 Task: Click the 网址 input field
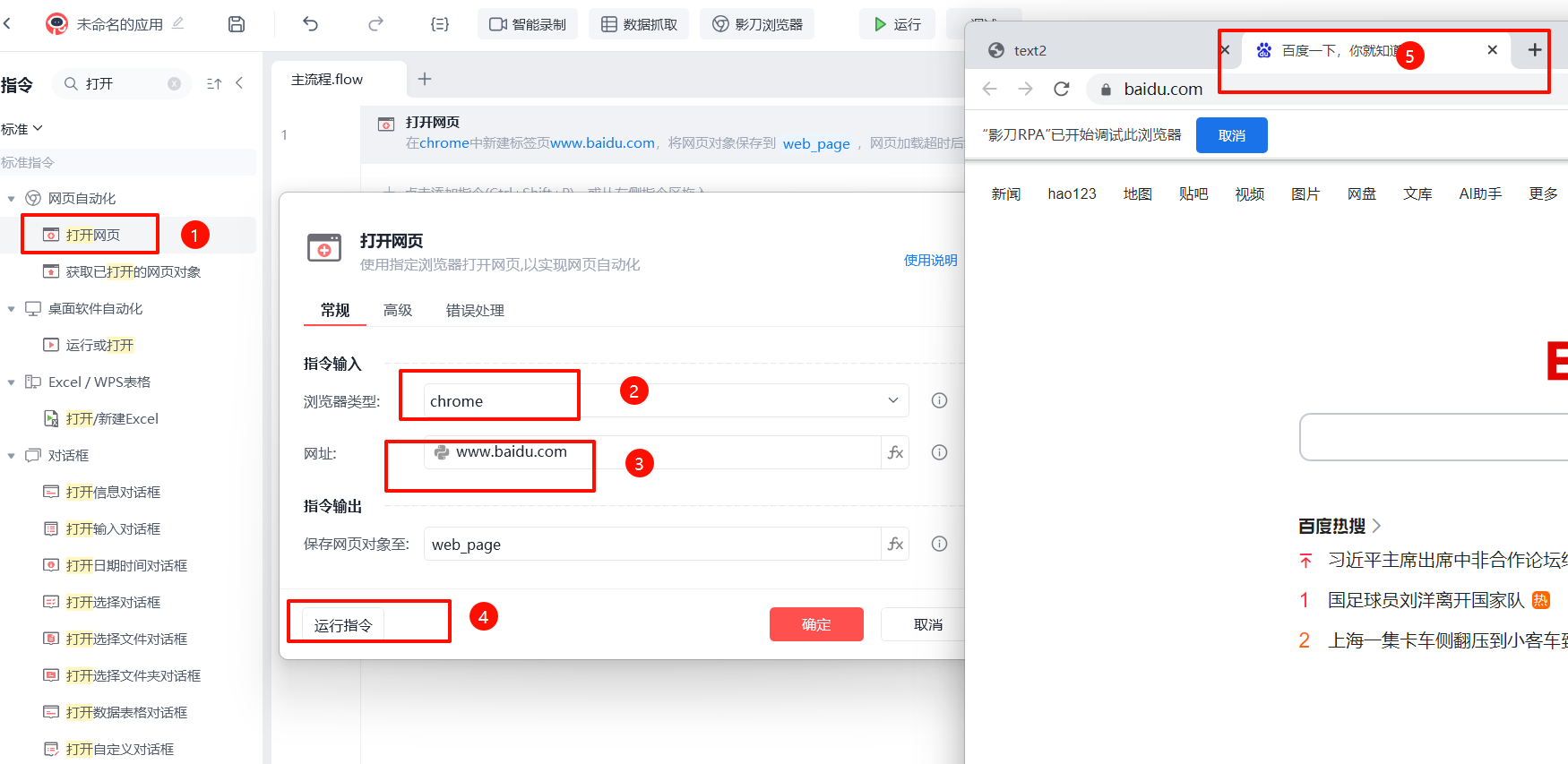coord(652,452)
